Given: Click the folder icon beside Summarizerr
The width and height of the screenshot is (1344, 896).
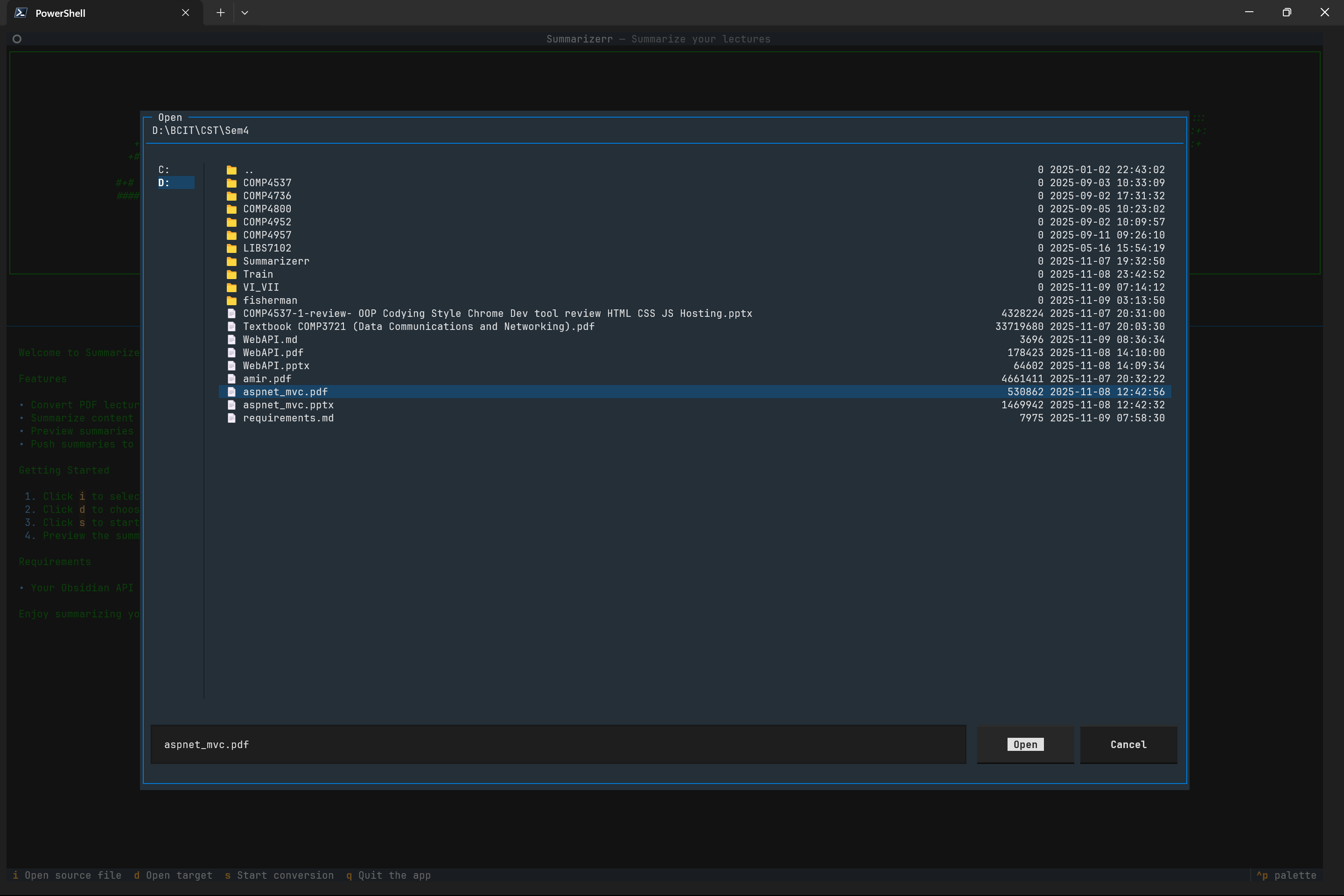Looking at the screenshot, I should [231, 261].
